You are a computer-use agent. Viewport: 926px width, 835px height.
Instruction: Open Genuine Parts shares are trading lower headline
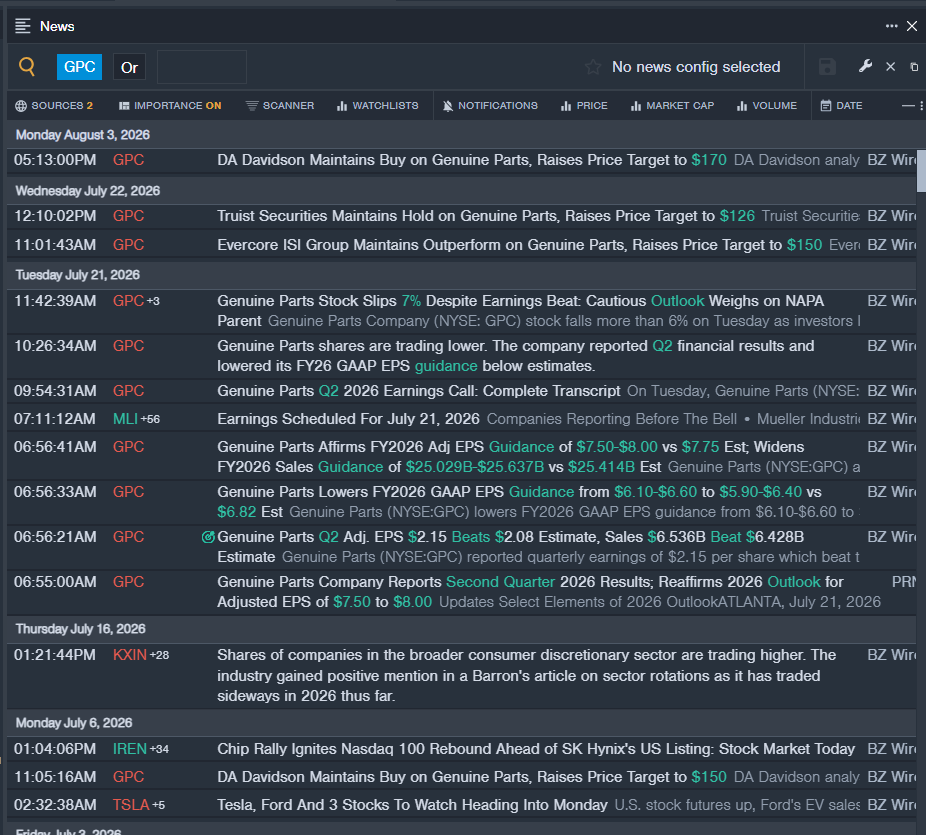pos(516,355)
